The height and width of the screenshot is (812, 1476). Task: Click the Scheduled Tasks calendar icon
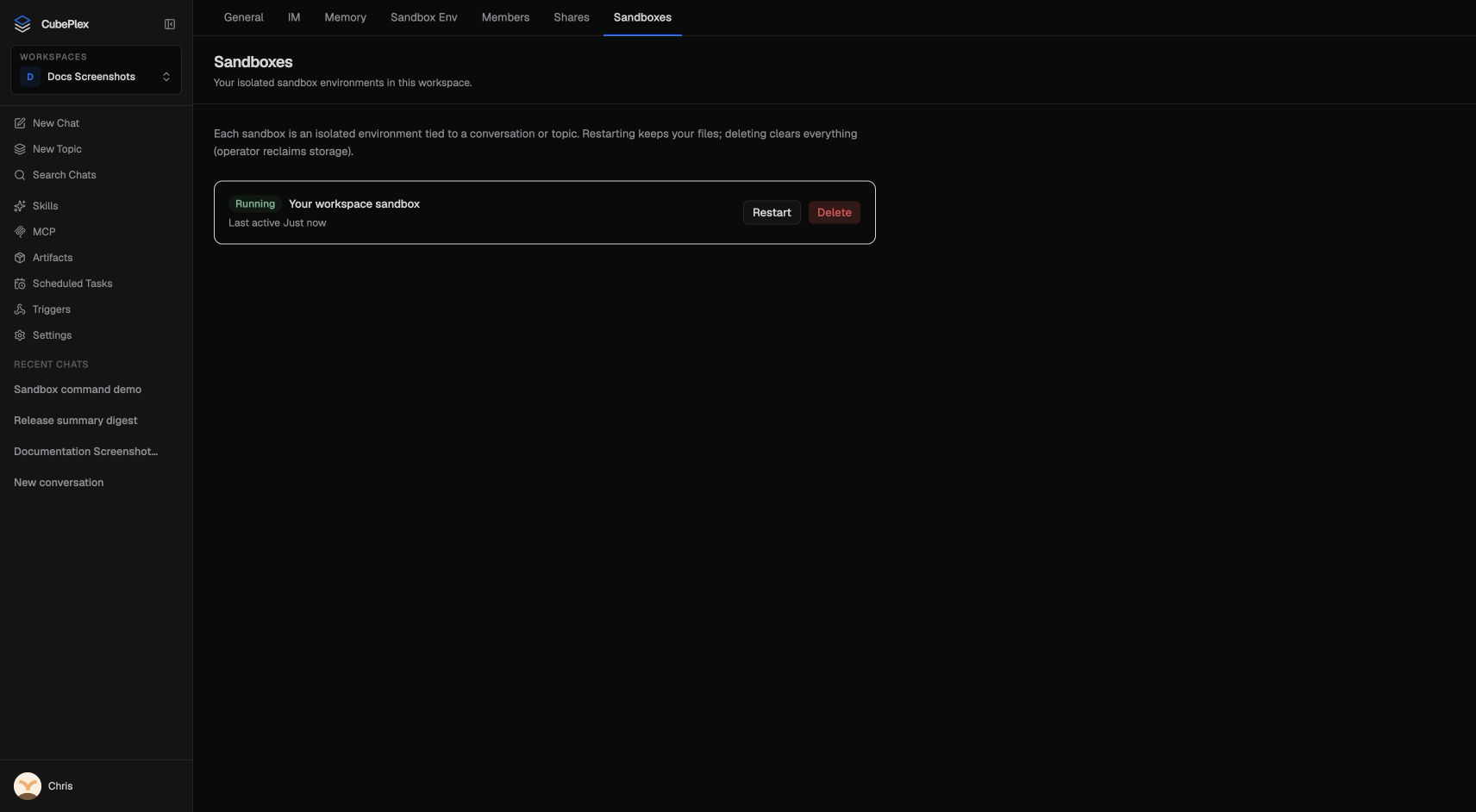point(20,284)
